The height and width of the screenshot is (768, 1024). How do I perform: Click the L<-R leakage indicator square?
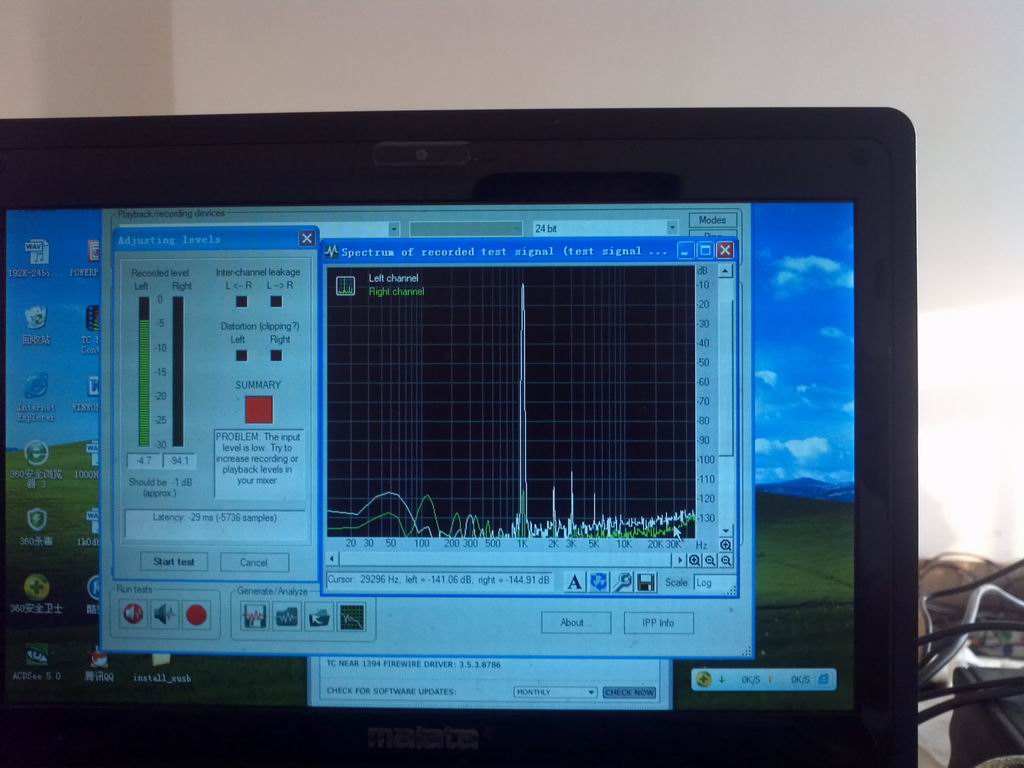(x=242, y=302)
